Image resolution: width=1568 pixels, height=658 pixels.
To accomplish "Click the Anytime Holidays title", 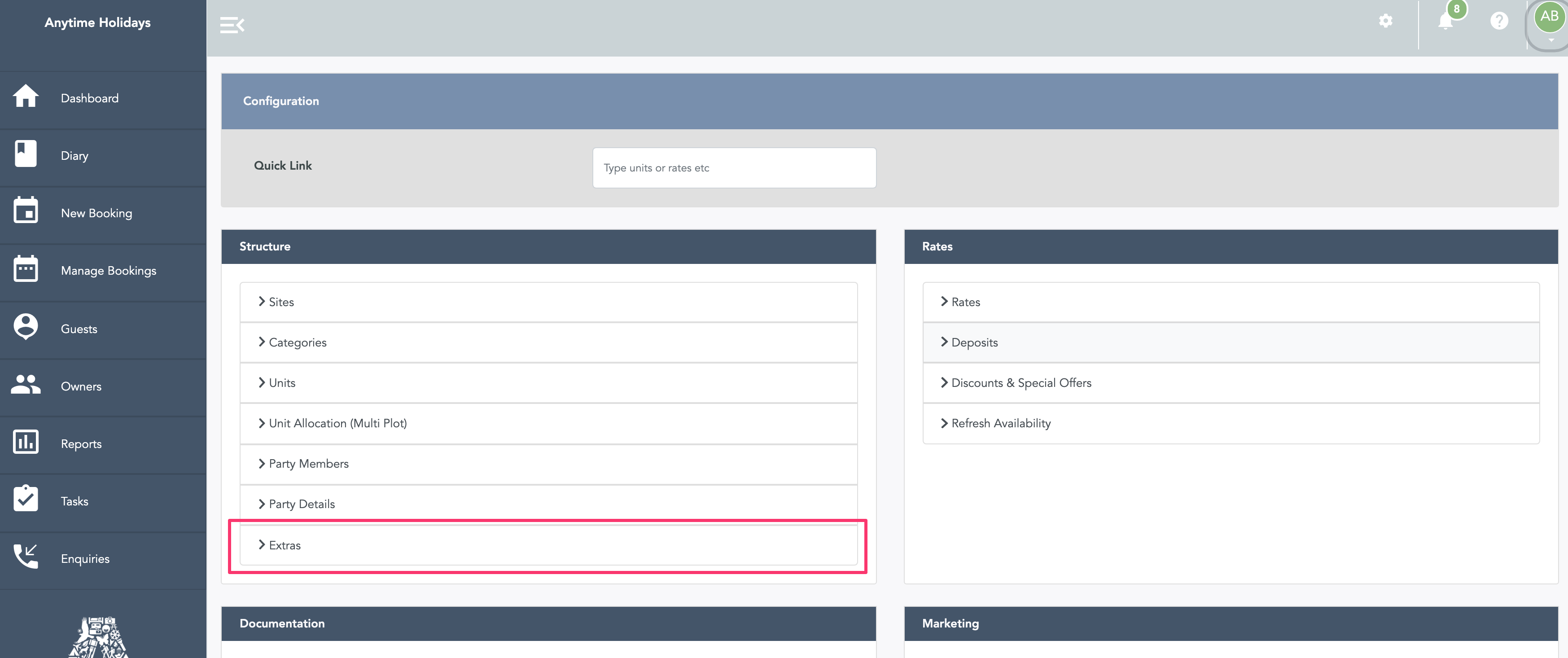I will tap(97, 22).
